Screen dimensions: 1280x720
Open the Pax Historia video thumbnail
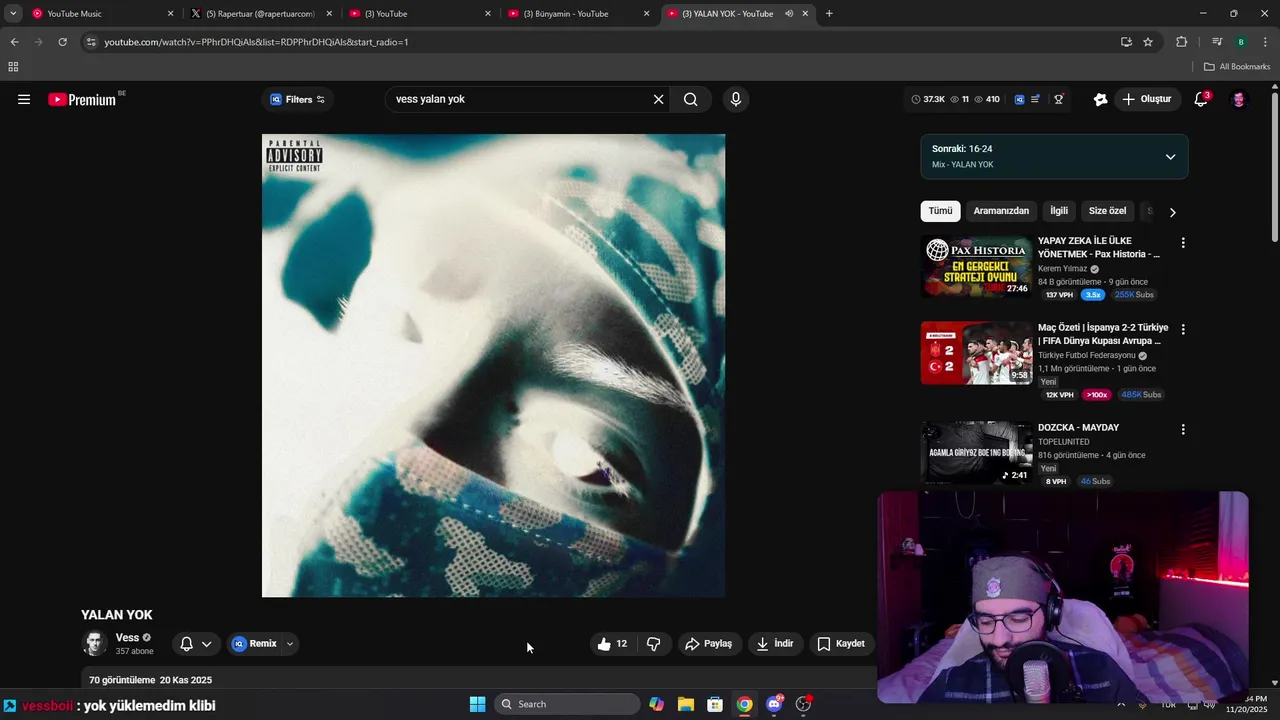[977, 266]
